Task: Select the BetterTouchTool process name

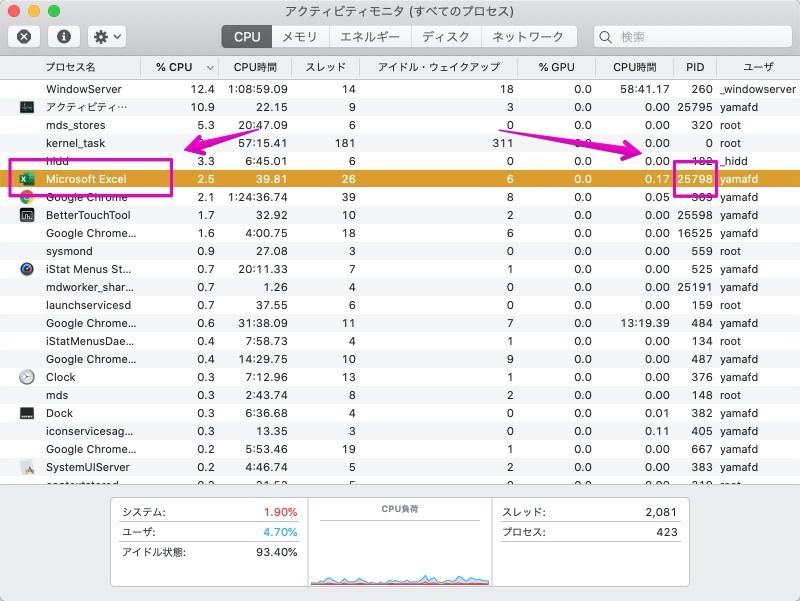Action: (88, 215)
